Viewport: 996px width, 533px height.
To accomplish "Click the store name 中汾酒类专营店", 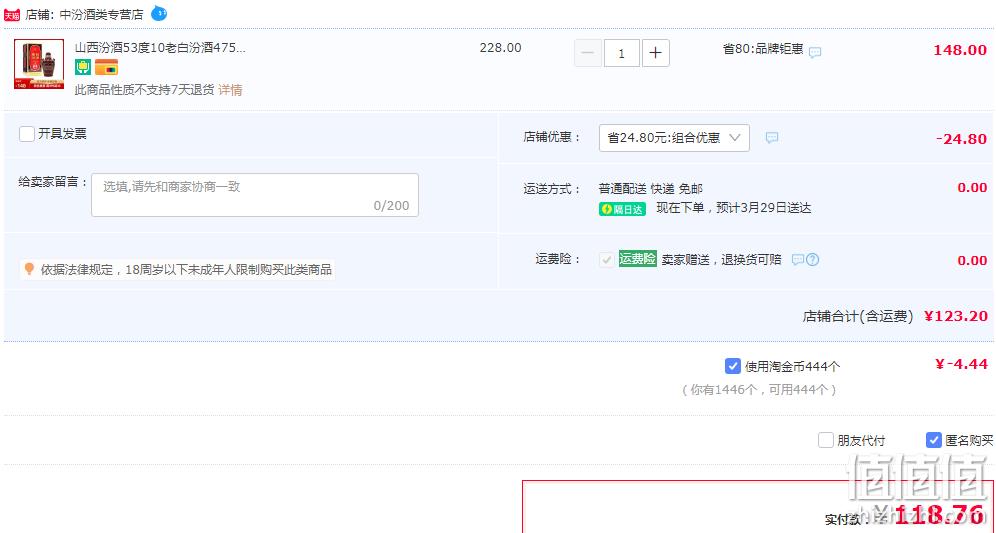I will coord(102,15).
